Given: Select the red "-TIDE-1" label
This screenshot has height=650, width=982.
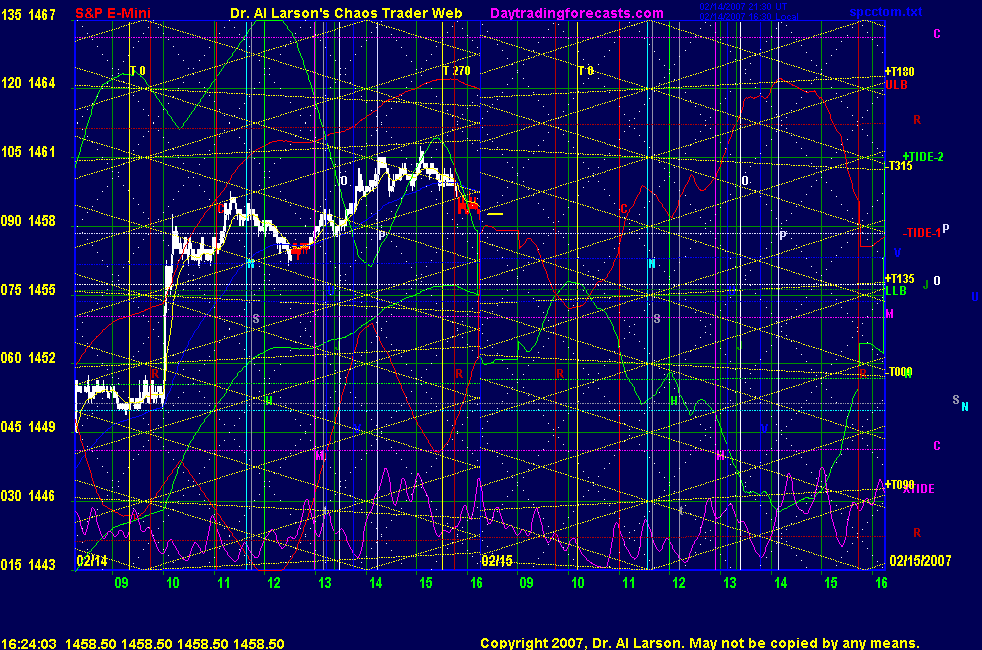Looking at the screenshot, I should coord(921,233).
